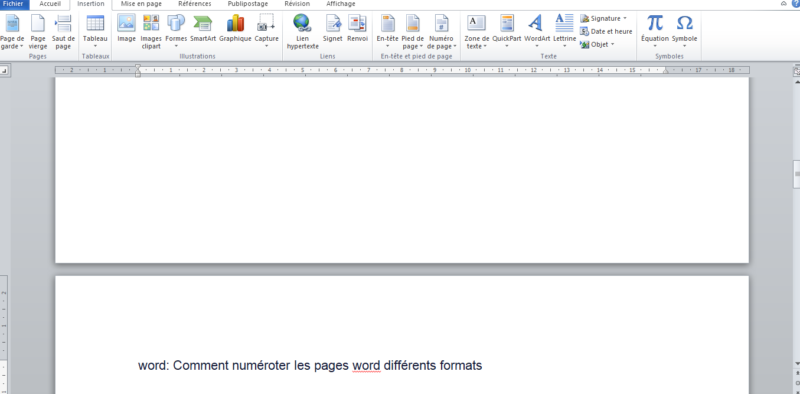800x394 pixels.
Task: Open Numéro de page options
Action: pos(441,32)
